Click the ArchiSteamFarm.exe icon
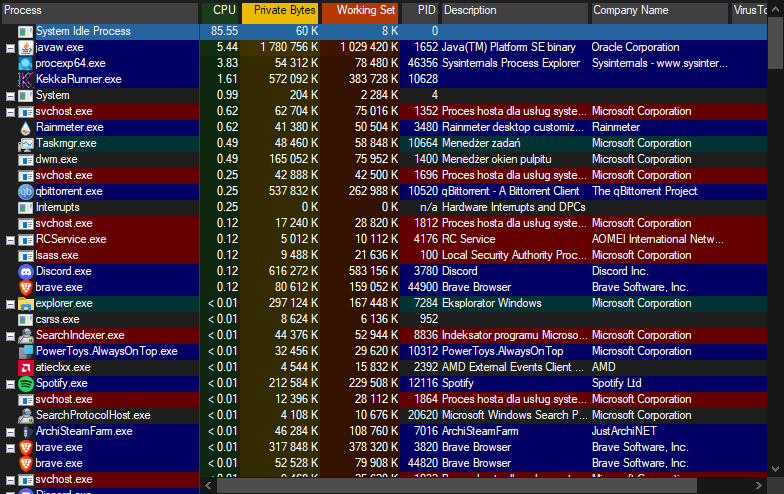Image resolution: width=784 pixels, height=494 pixels. coord(26,432)
